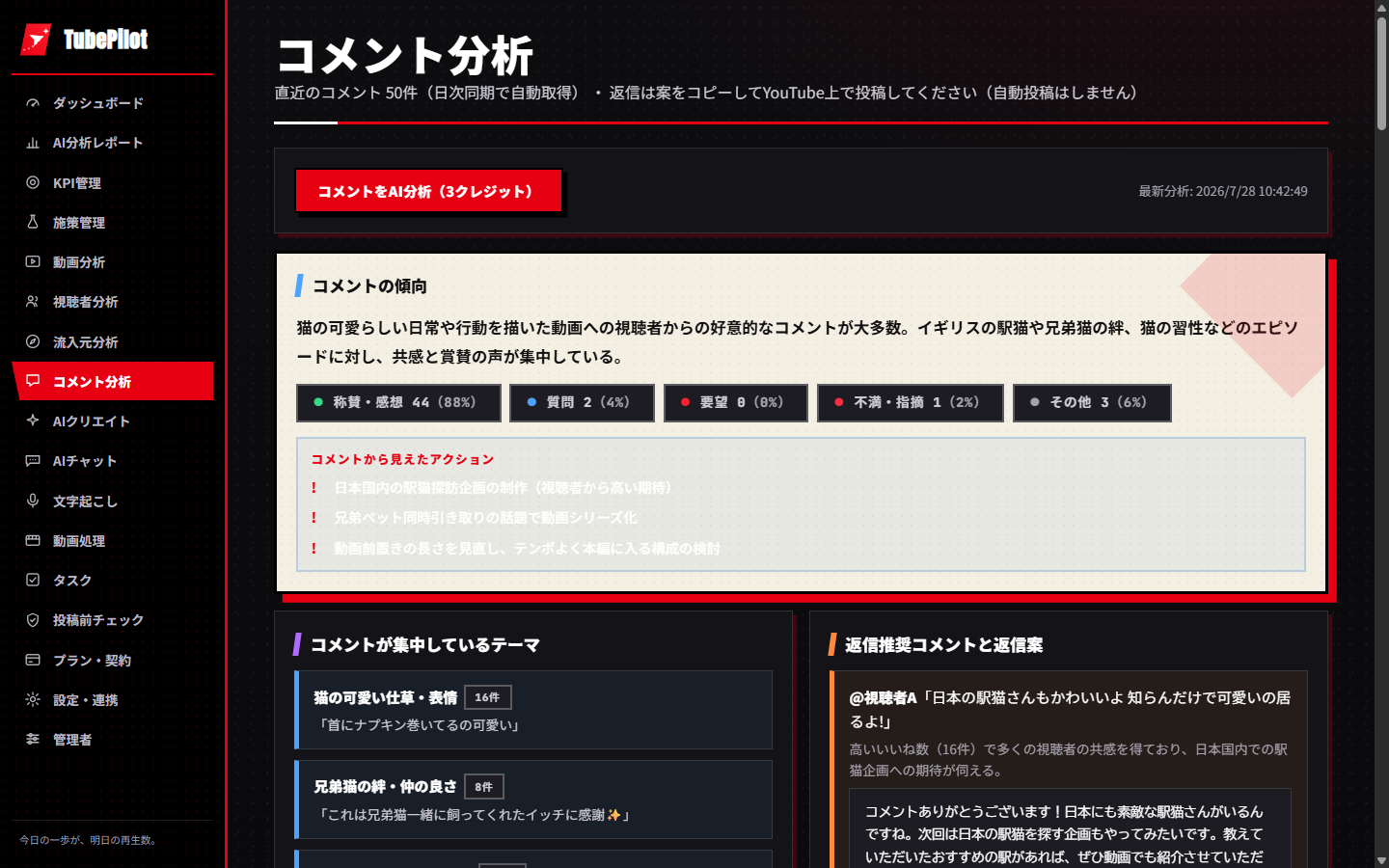Image resolution: width=1389 pixels, height=868 pixels.
Task: Click the 視聴者分析 people icon
Action: coord(33,302)
